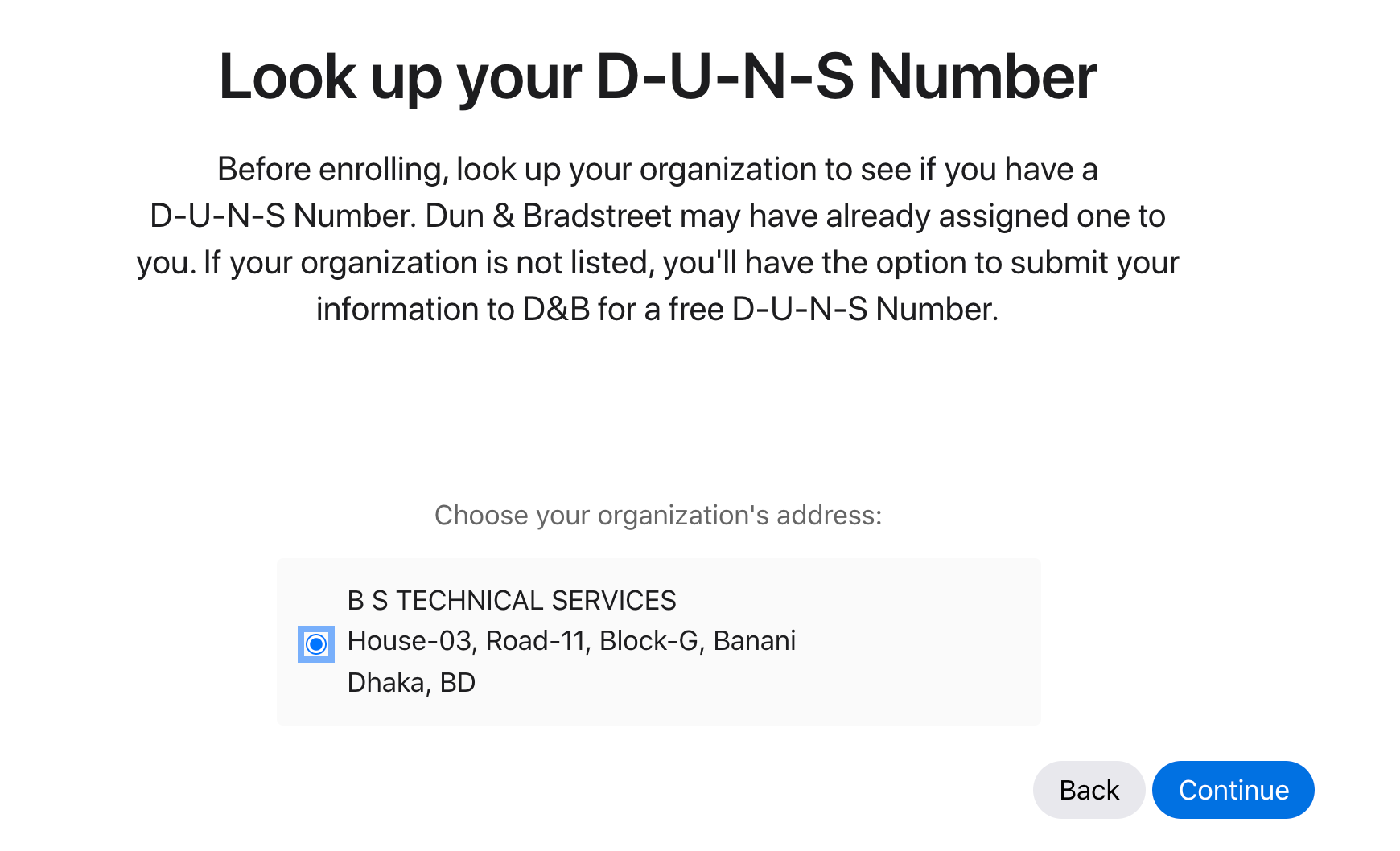
Task: Select the B S TECHNICAL SERVICES radio button
Action: 316,644
